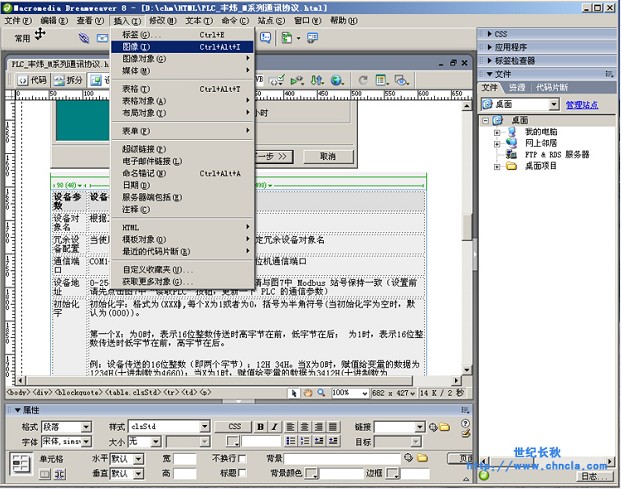
Task: Click the ordered list icon in Properties
Action: 305,441
